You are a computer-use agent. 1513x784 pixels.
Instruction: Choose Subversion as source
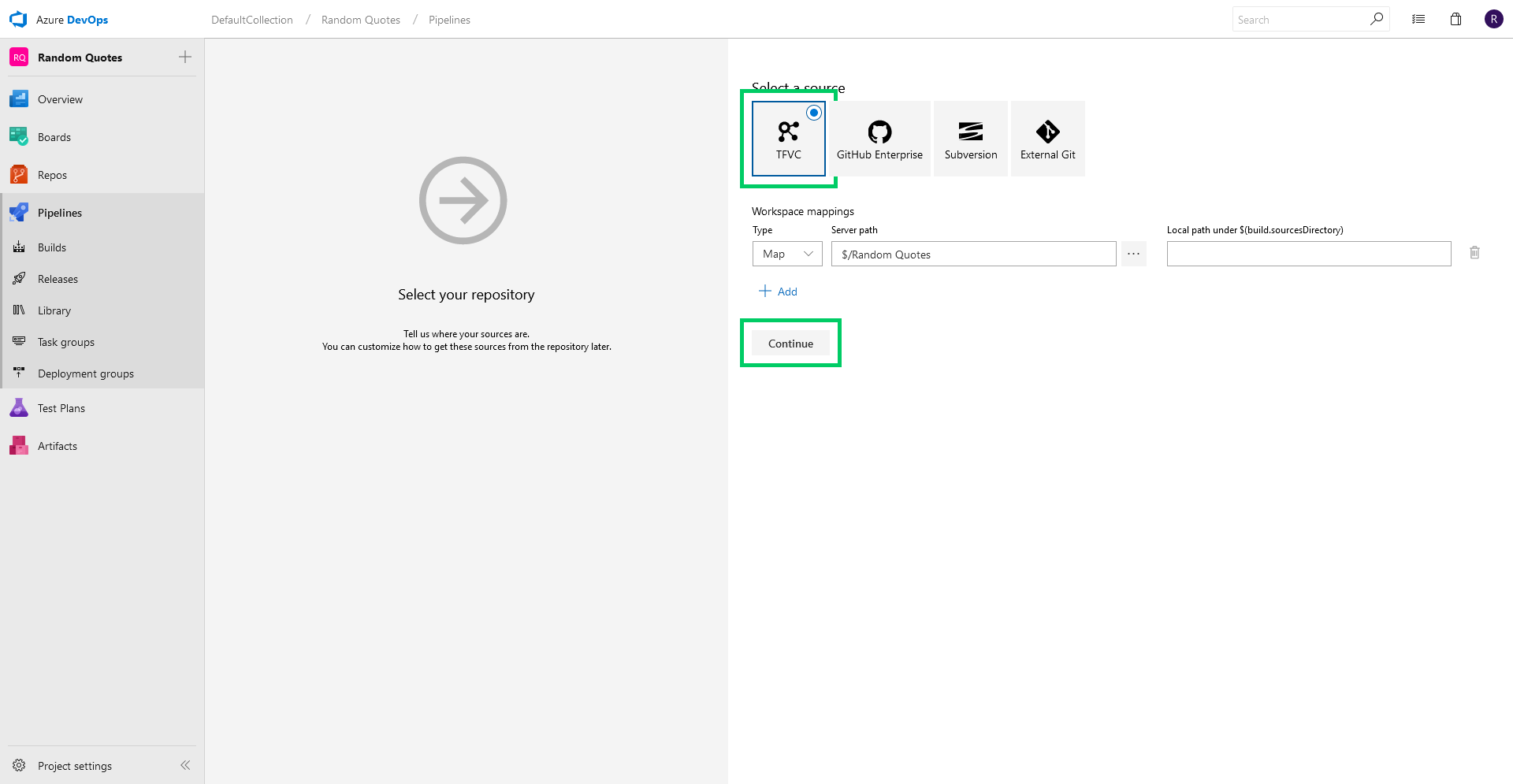[971, 139]
